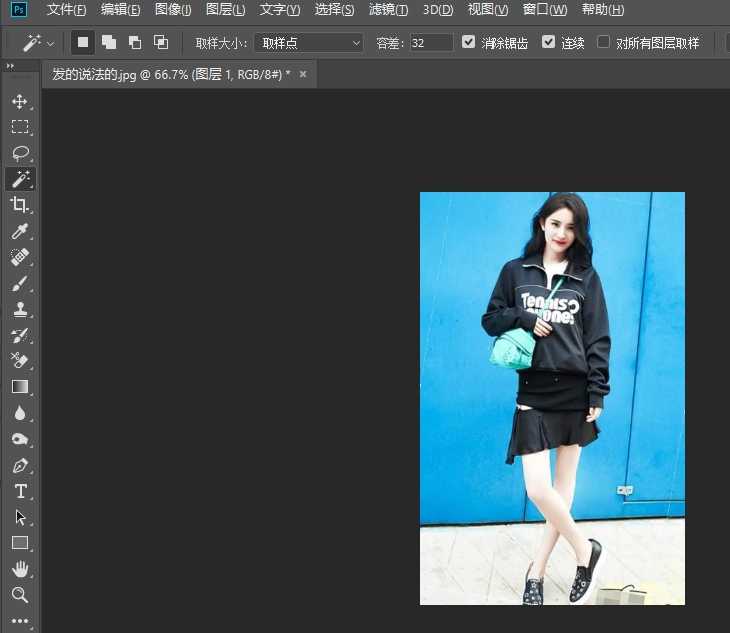Open the 滤镜(T) filter menu
The image size is (730, 633).
(388, 10)
